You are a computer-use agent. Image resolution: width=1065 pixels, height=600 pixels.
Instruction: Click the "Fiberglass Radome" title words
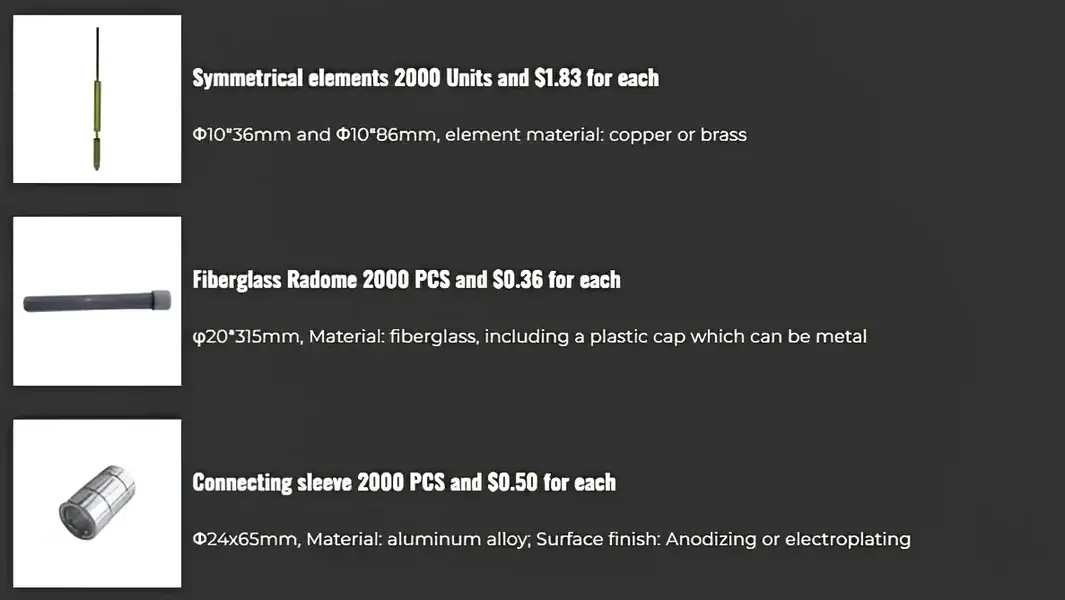[274, 280]
